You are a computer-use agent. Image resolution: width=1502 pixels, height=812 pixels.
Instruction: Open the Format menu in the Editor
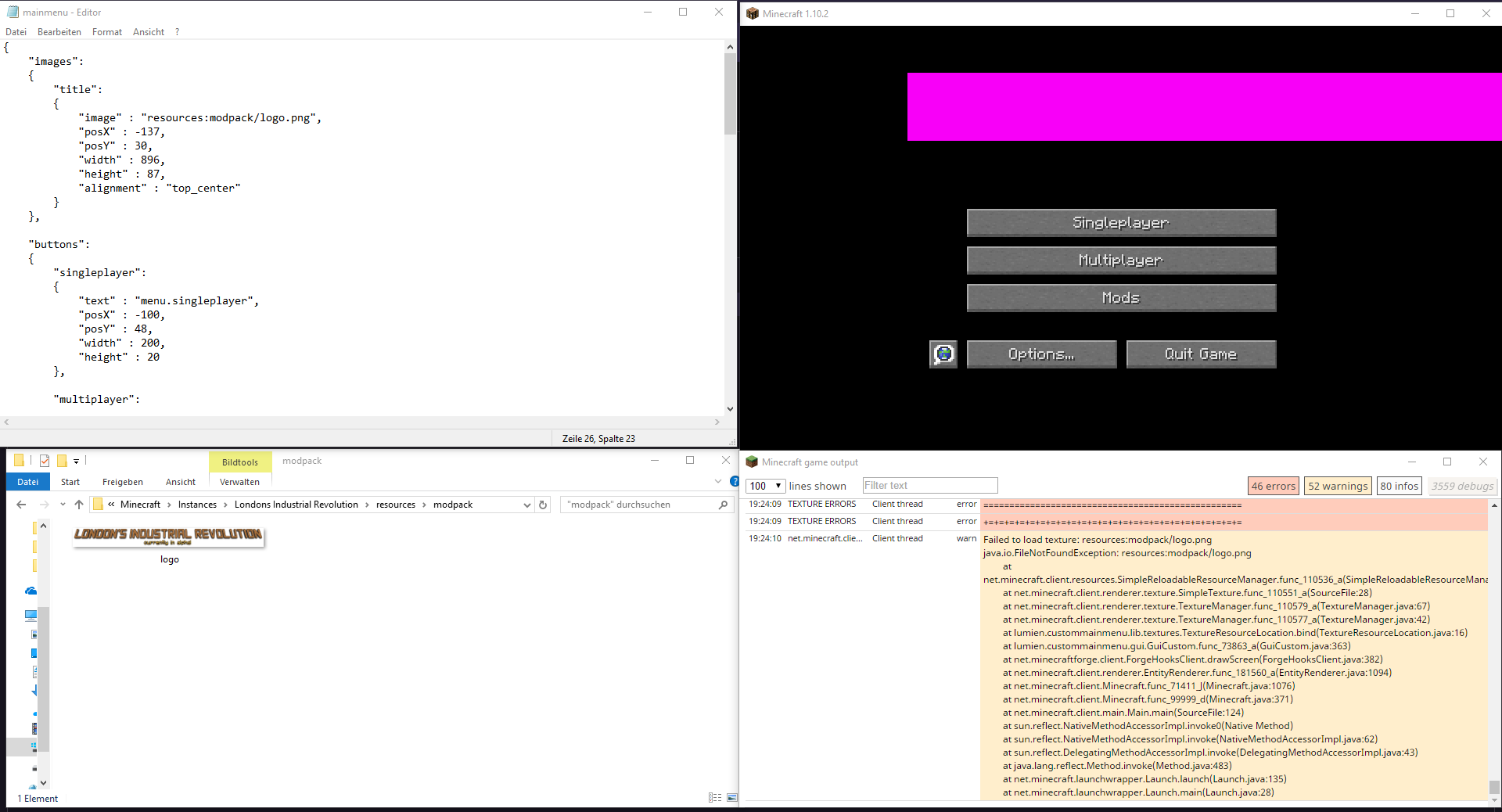[106, 31]
